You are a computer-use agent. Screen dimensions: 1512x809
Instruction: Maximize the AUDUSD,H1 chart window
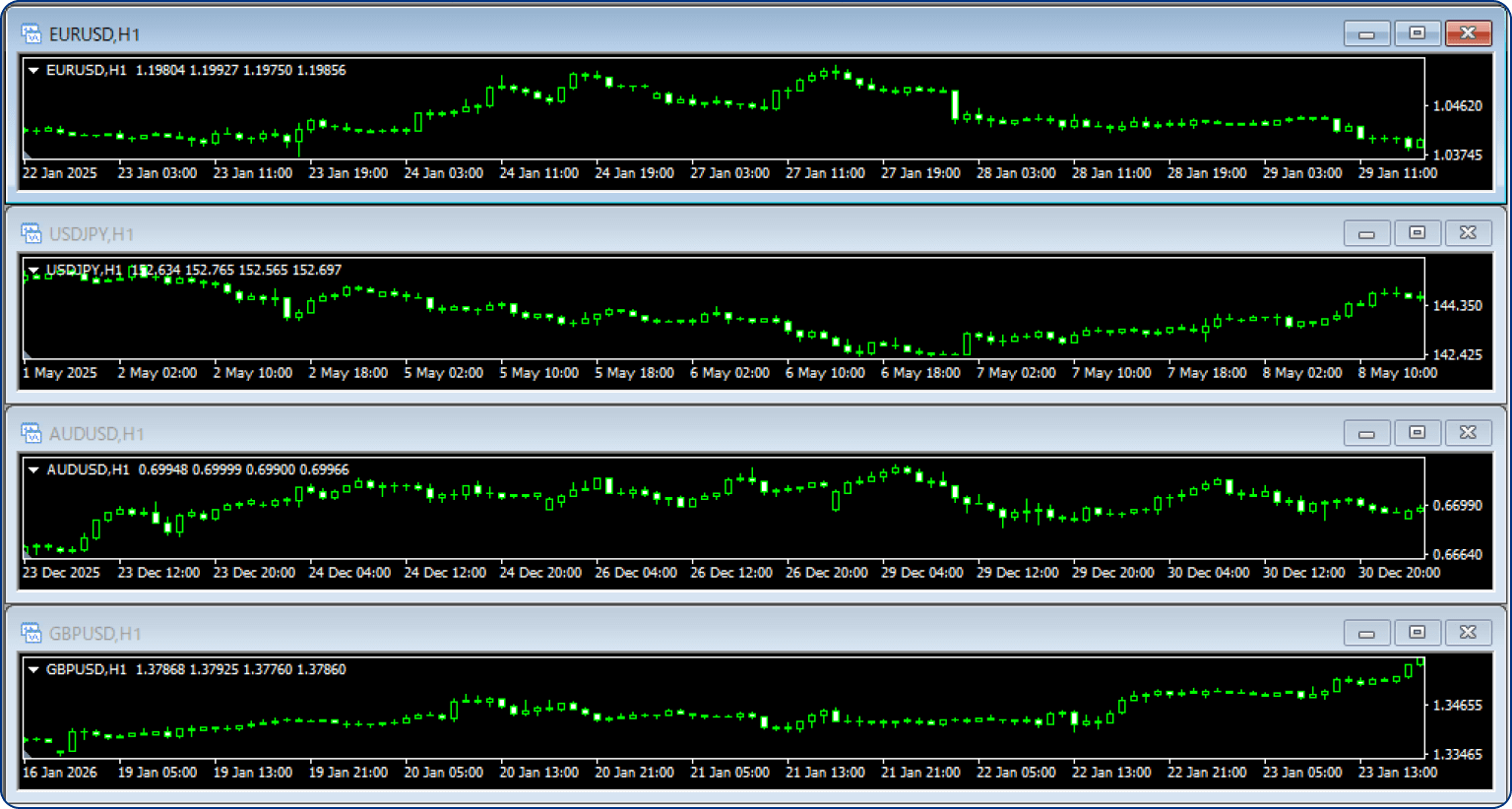(1417, 433)
